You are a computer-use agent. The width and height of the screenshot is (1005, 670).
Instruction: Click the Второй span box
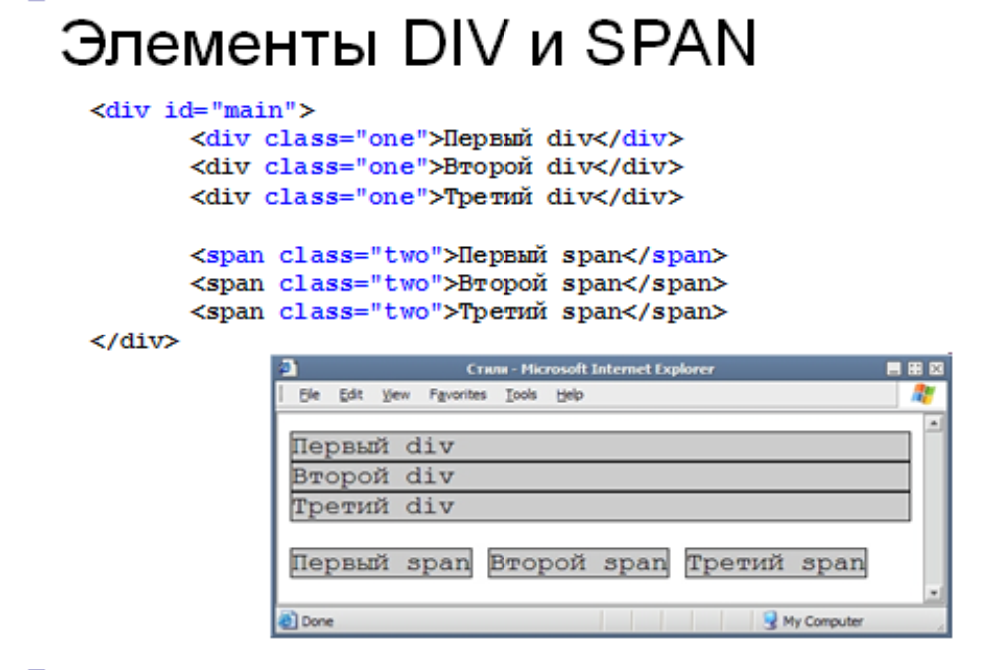[579, 563]
